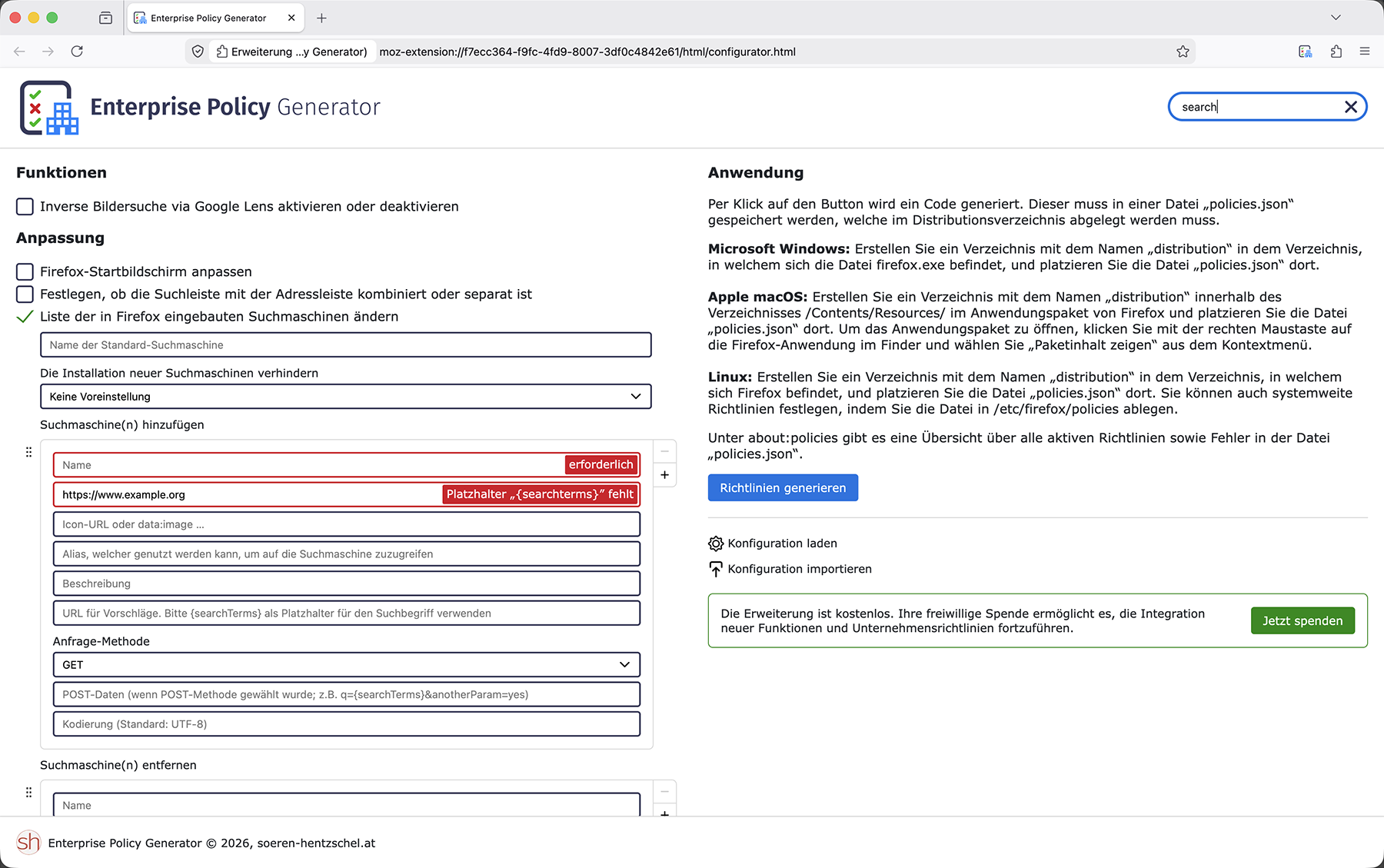Click the Richtlinien generieren button
The width and height of the screenshot is (1384, 868).
pos(783,488)
